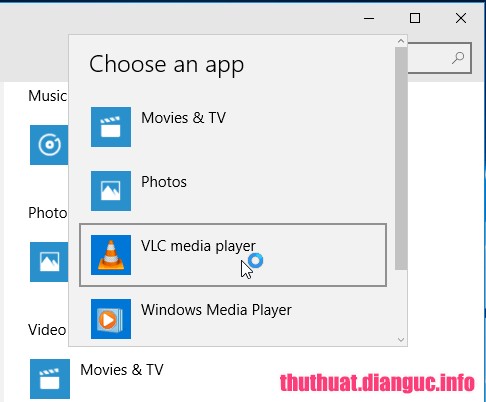The height and width of the screenshot is (402, 486).
Task: Maximize the Settings window
Action: [415, 18]
